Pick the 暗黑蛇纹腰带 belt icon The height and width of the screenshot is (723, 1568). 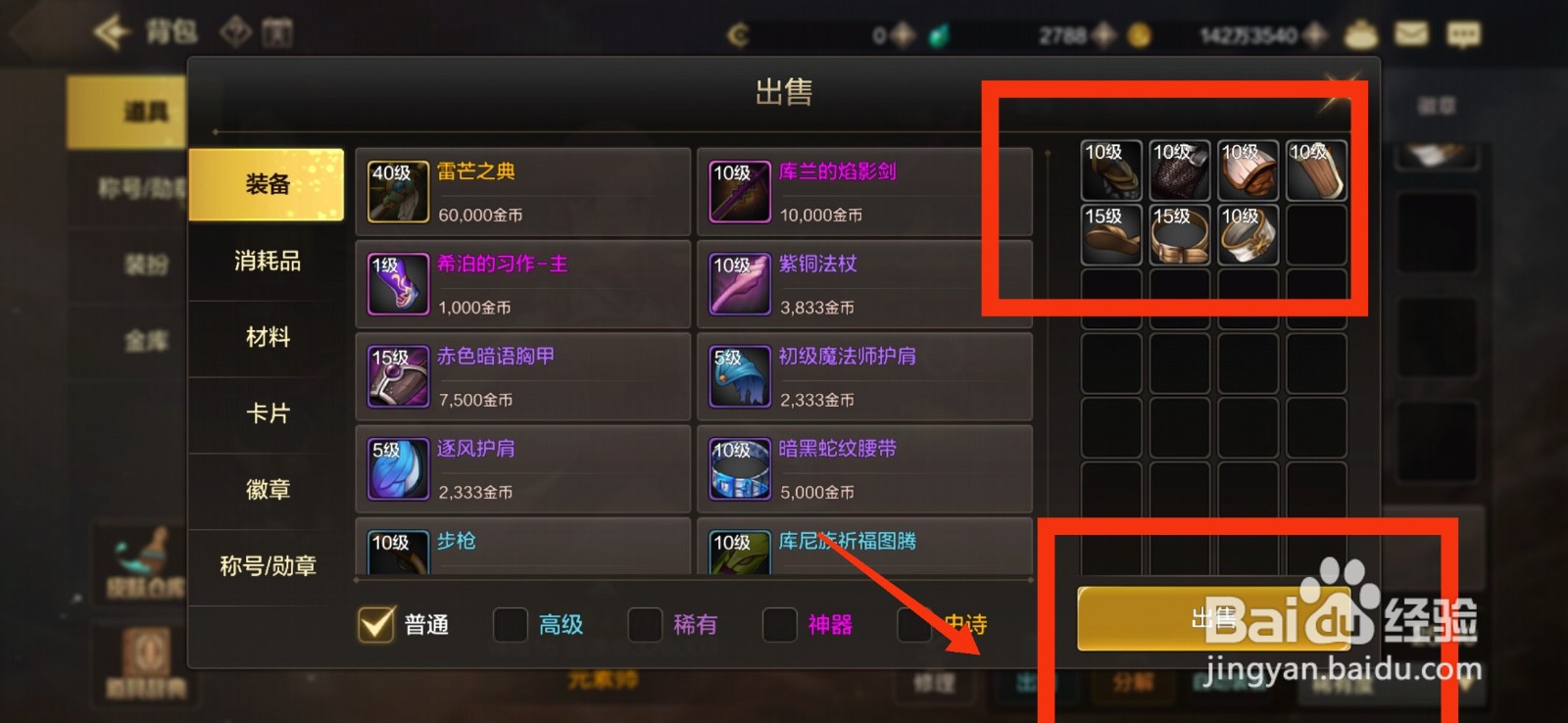pyautogui.click(x=740, y=468)
